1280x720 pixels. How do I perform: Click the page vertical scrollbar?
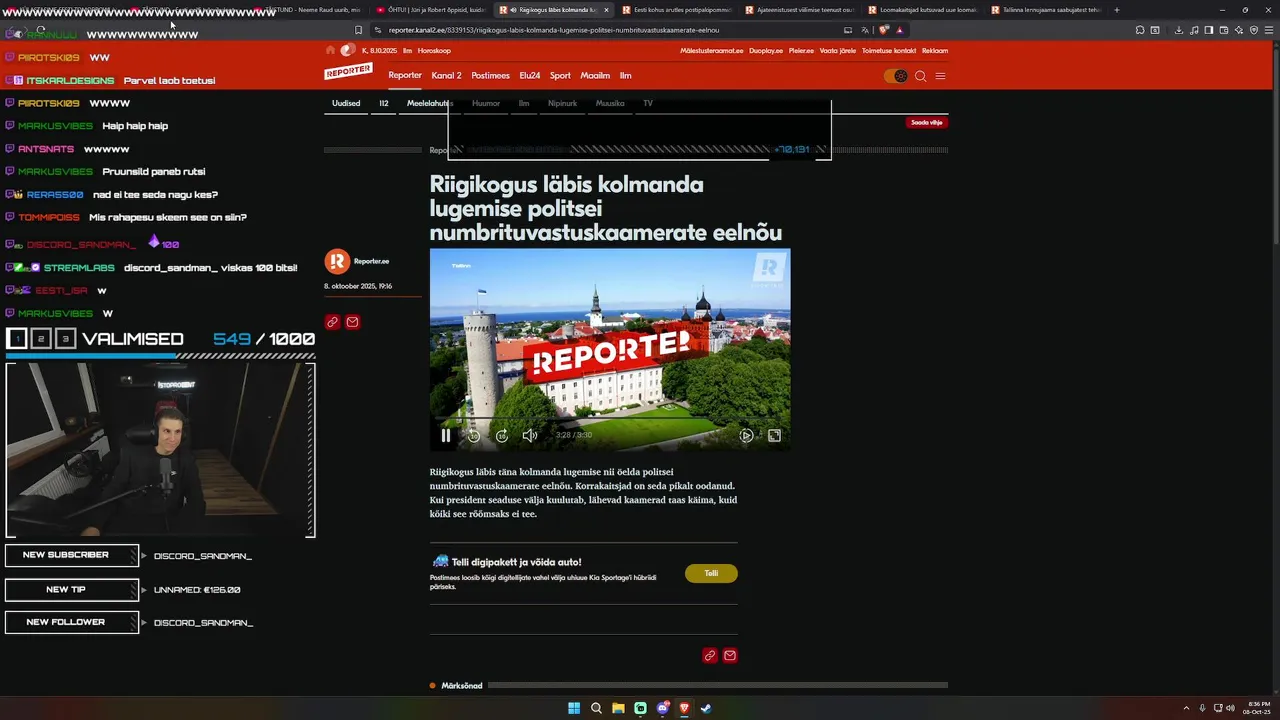(x=1275, y=145)
